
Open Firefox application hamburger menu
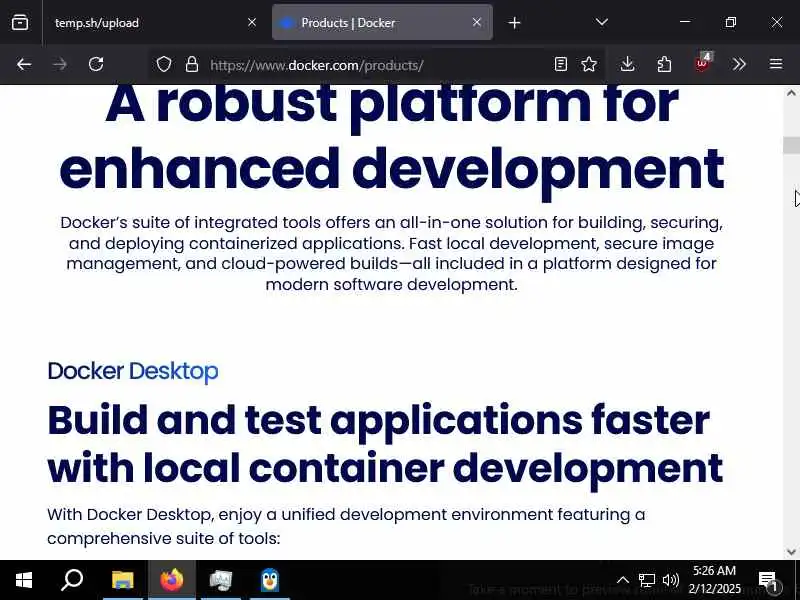point(776,64)
